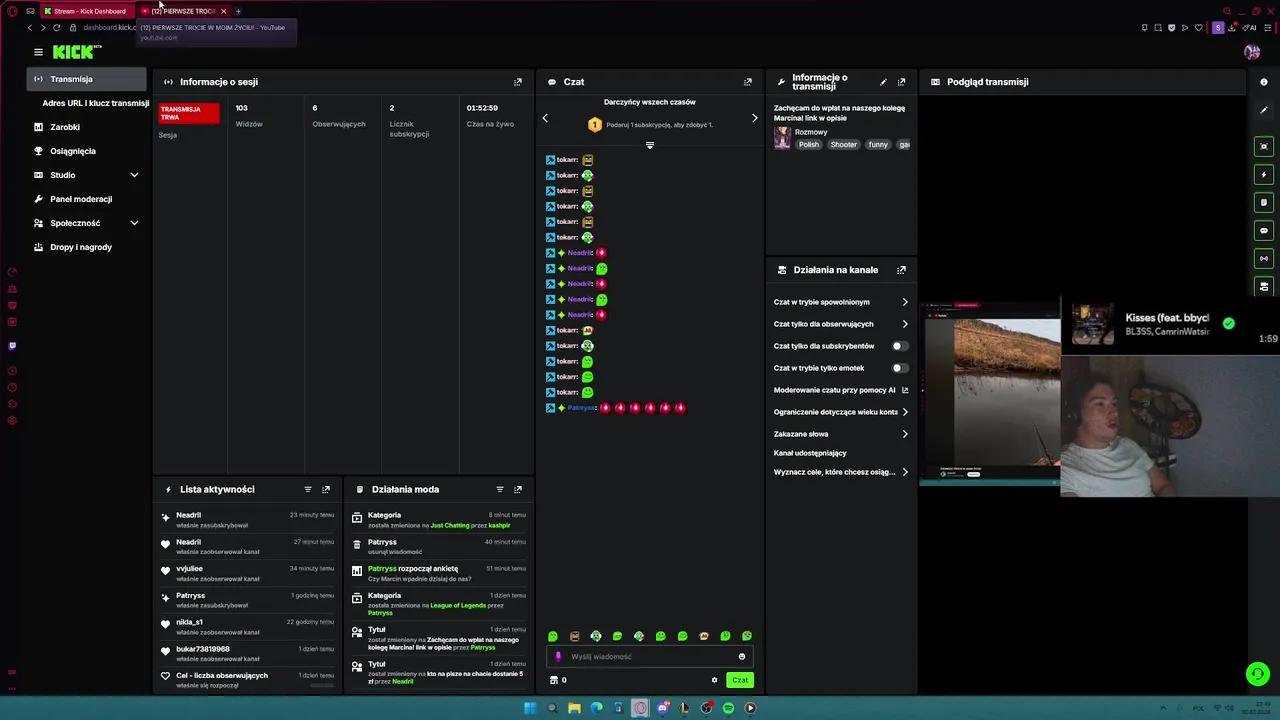The image size is (1280, 720).
Task: Open emote picker in message field
Action: [x=741, y=657]
